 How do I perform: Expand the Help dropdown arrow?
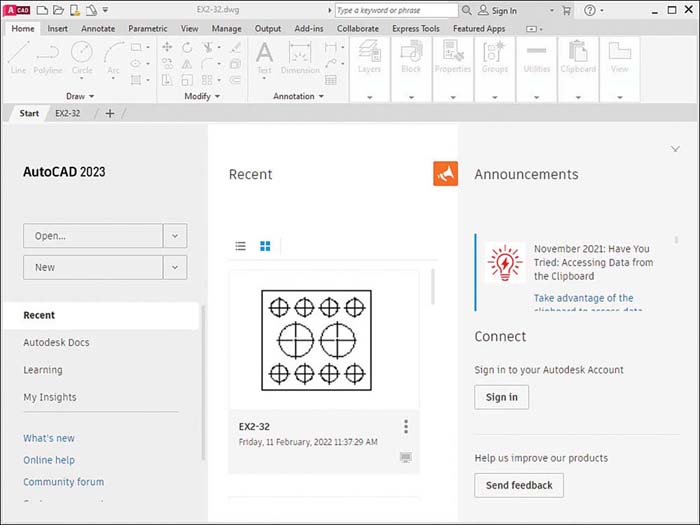[602, 10]
